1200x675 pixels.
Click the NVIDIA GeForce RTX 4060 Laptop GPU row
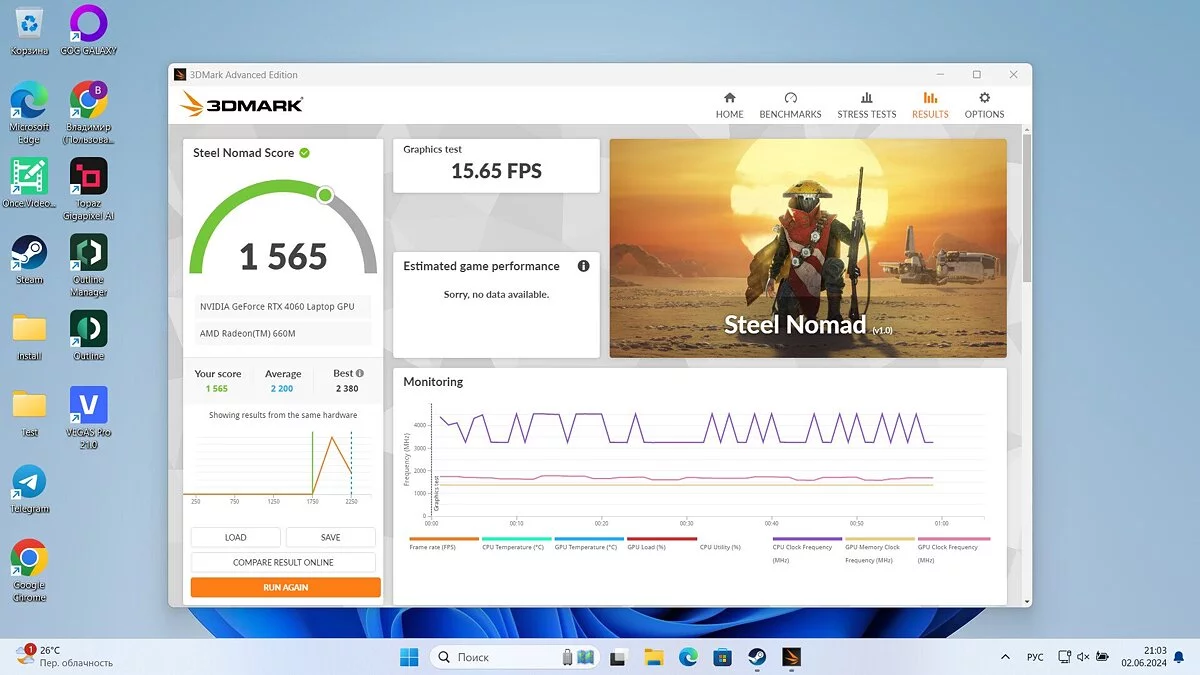tap(283, 306)
